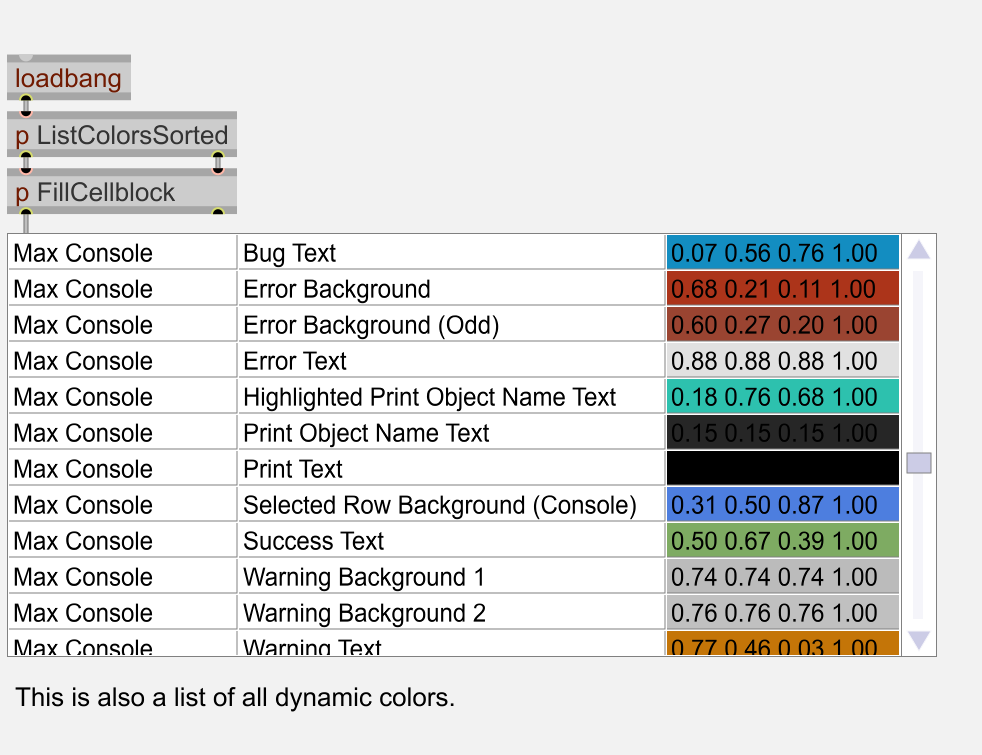Image resolution: width=982 pixels, height=755 pixels.
Task: Click the dynamic colors comment text
Action: [x=235, y=697]
